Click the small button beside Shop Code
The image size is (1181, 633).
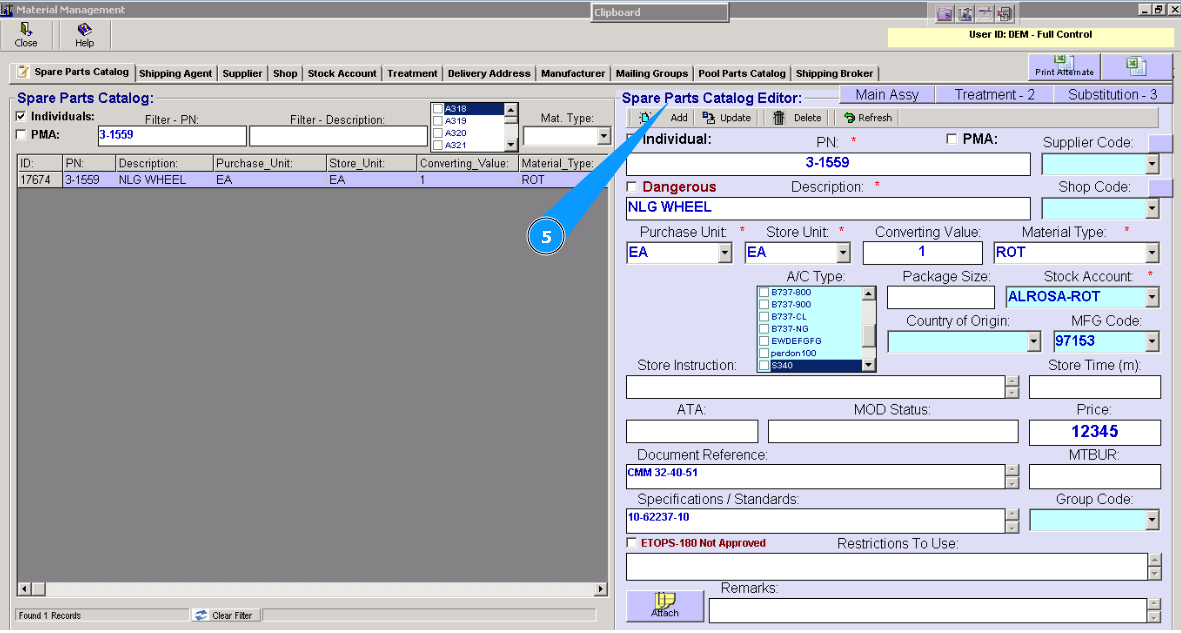[1161, 187]
